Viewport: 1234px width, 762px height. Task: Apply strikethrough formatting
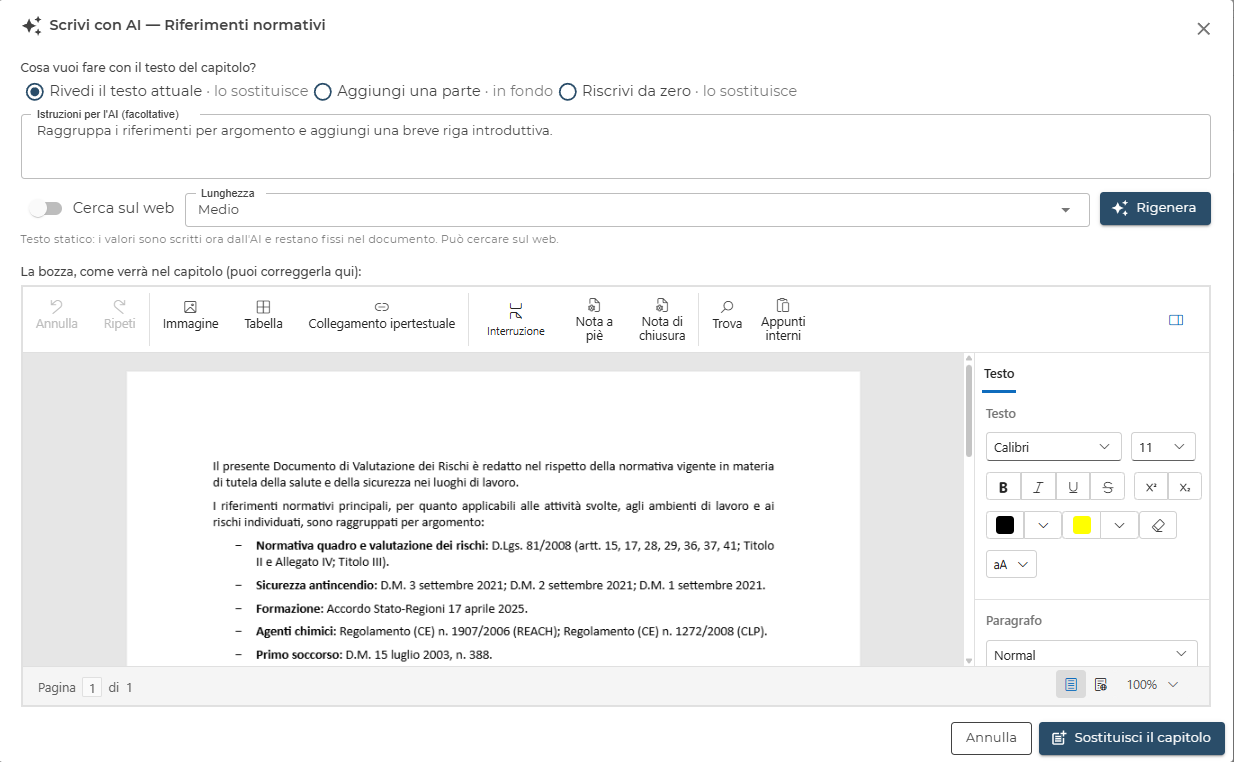pyautogui.click(x=1107, y=487)
